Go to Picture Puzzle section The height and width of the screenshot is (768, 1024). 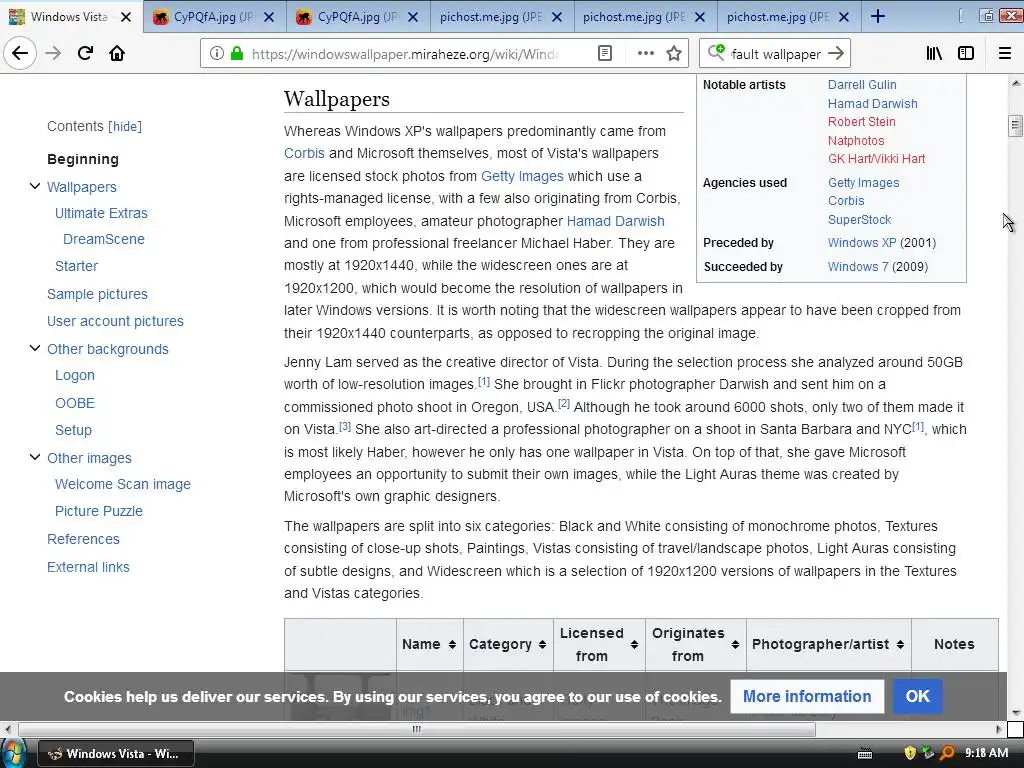(x=99, y=511)
